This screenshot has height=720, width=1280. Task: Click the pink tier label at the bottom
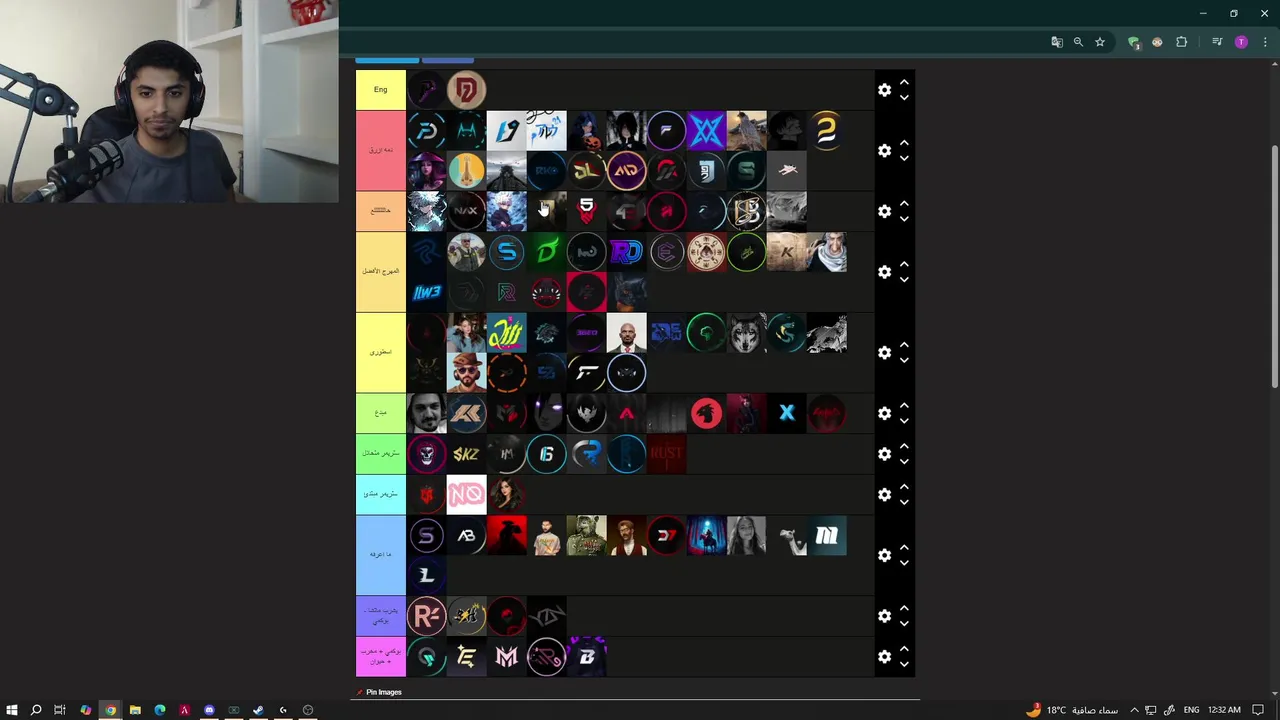(x=381, y=656)
